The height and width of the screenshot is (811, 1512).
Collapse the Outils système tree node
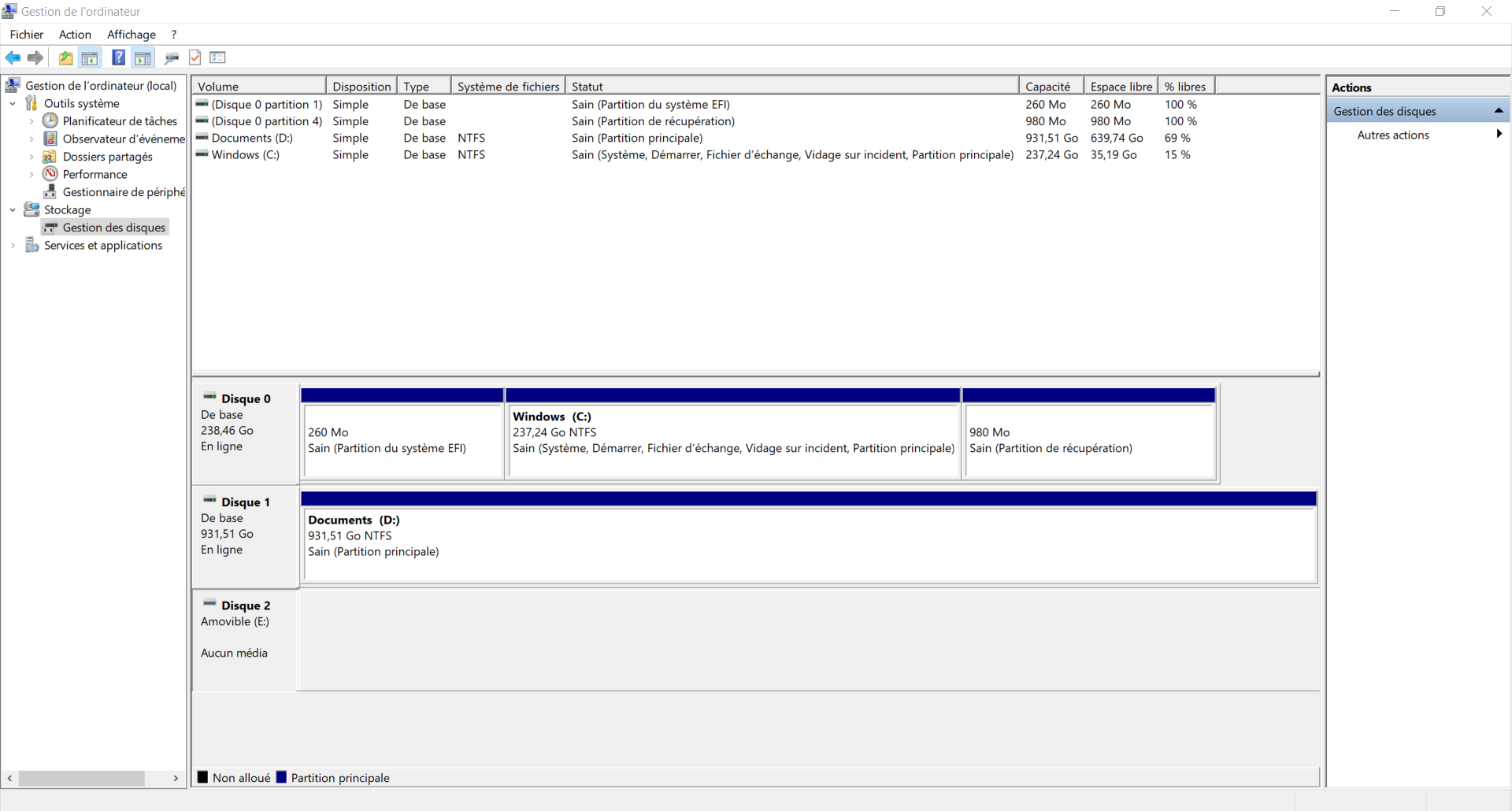(13, 104)
